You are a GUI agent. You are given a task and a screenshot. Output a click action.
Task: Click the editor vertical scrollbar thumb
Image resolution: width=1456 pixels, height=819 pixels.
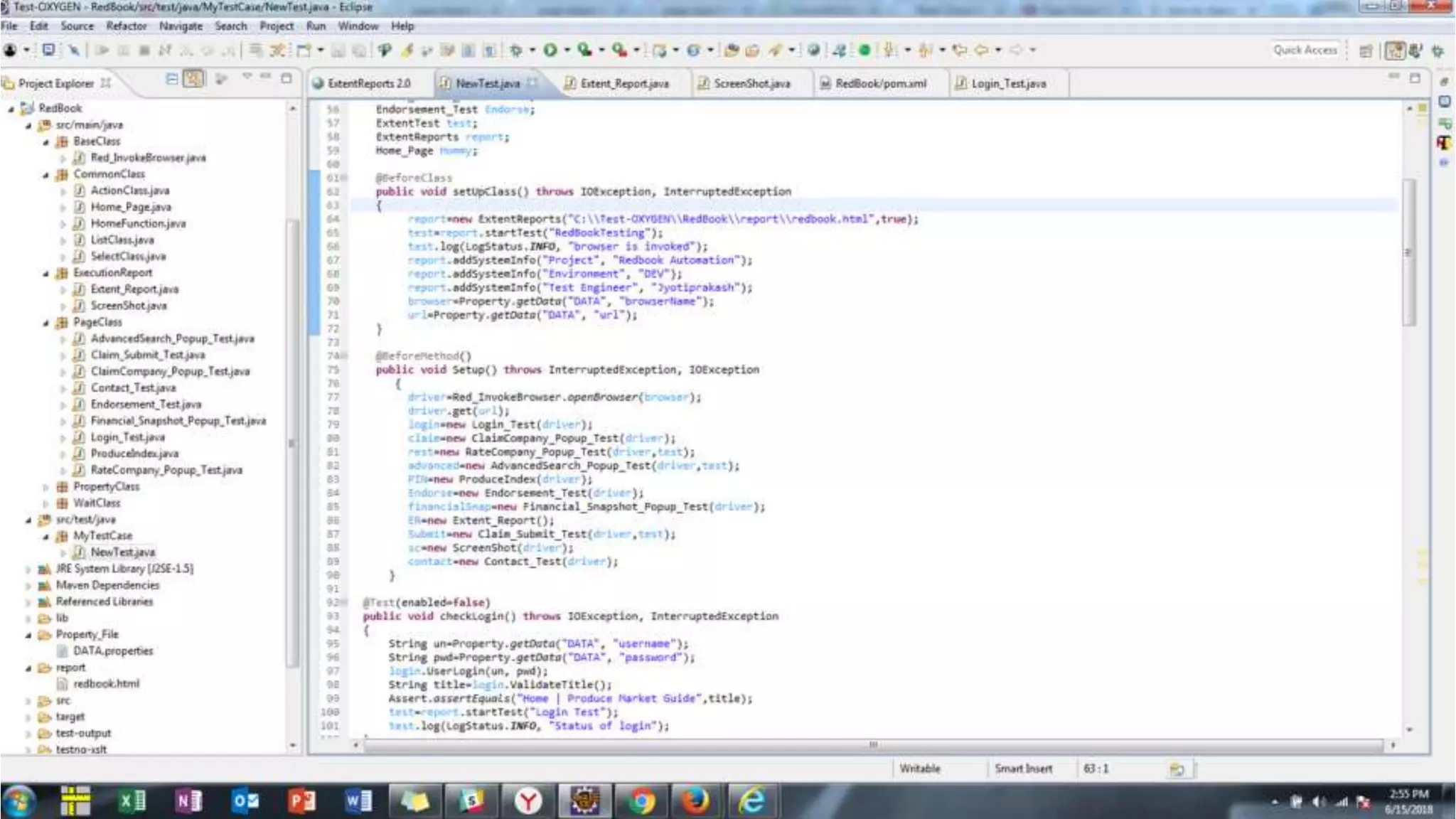(x=1408, y=252)
